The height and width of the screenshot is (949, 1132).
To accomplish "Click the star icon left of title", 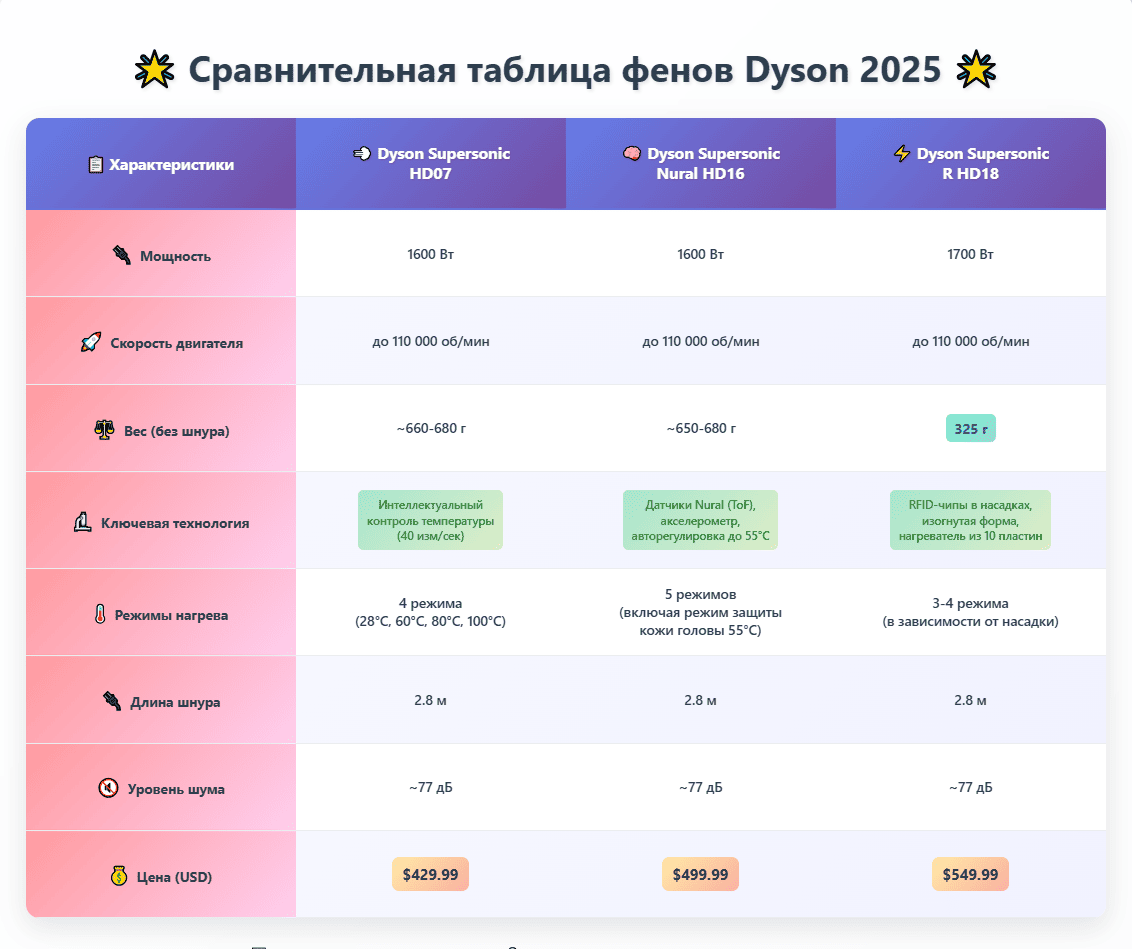I will pyautogui.click(x=154, y=70).
